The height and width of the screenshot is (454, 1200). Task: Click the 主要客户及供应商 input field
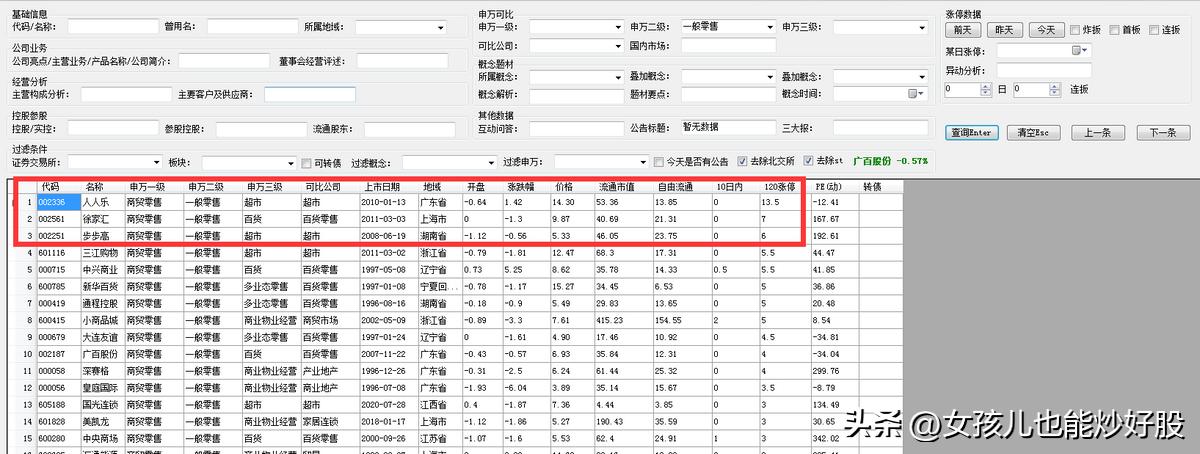click(x=311, y=95)
